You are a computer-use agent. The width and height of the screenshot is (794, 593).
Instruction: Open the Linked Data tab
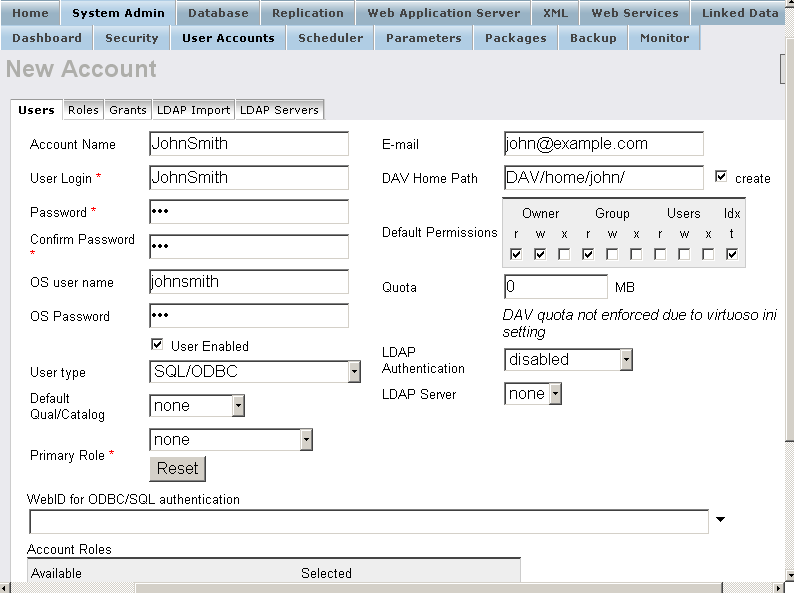740,13
